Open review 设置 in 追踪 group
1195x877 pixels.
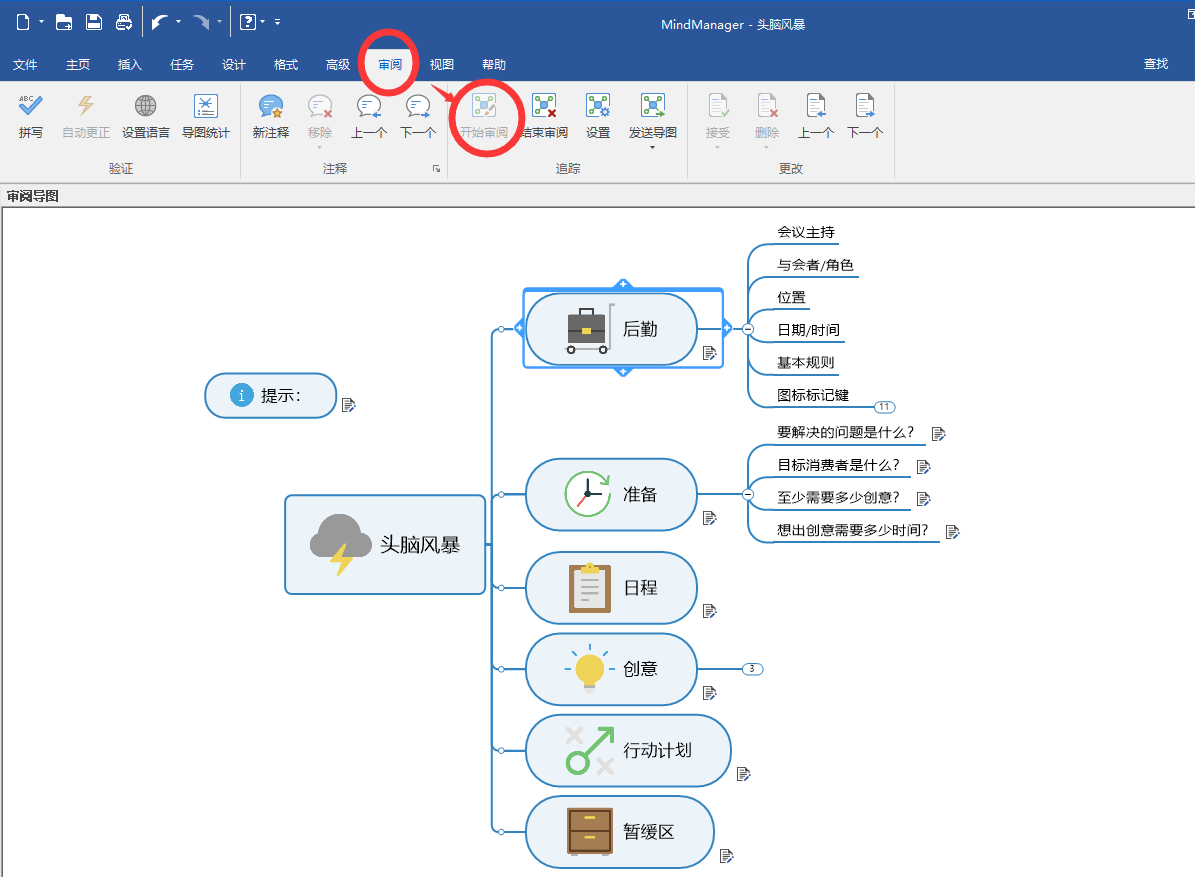[x=598, y=116]
